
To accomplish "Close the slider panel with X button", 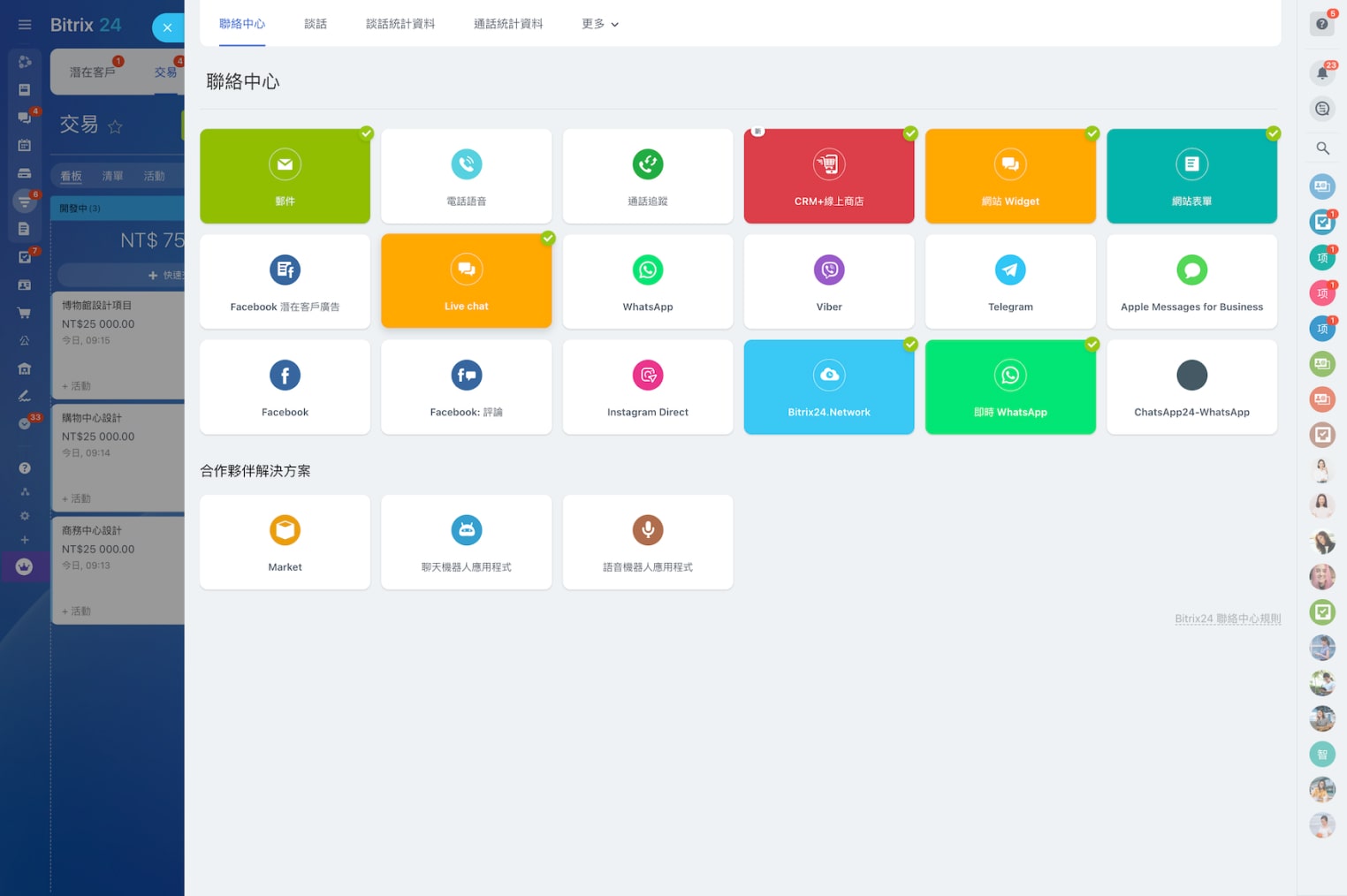I will pyautogui.click(x=167, y=27).
